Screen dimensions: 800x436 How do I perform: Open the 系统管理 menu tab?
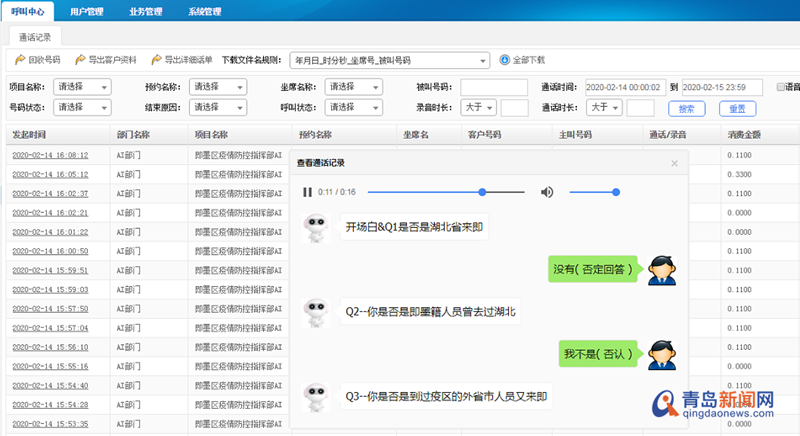[x=205, y=12]
